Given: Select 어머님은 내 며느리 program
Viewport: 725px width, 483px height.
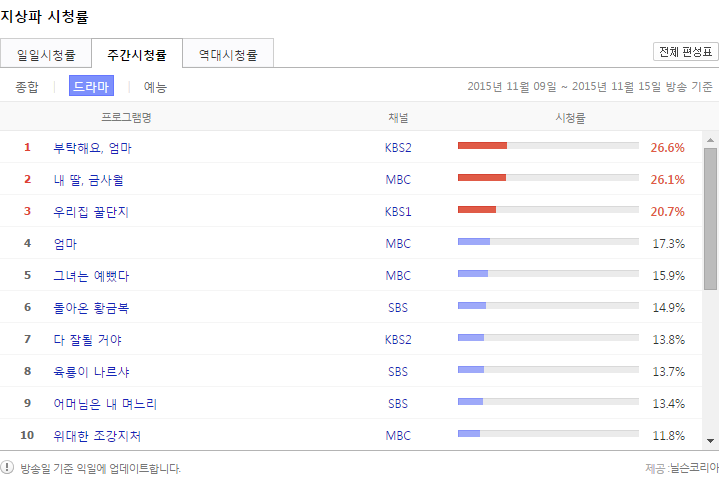Looking at the screenshot, I should point(105,404).
